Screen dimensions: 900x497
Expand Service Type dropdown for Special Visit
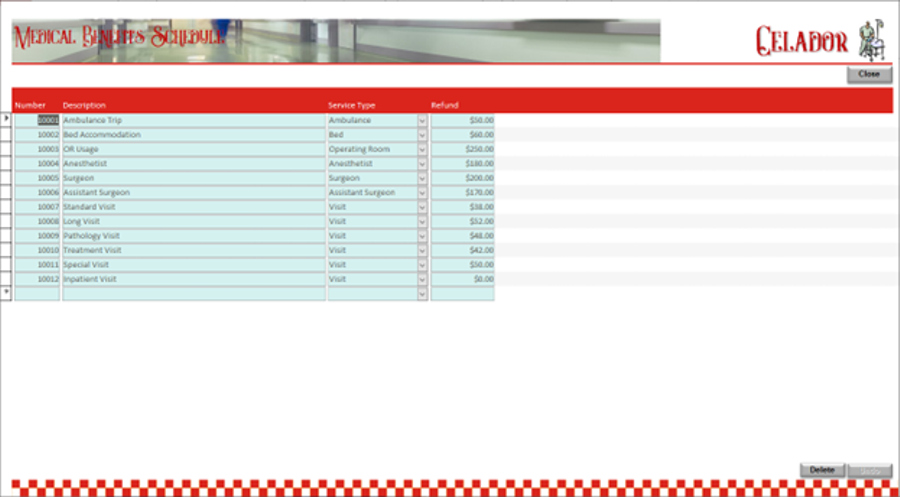pyautogui.click(x=422, y=265)
